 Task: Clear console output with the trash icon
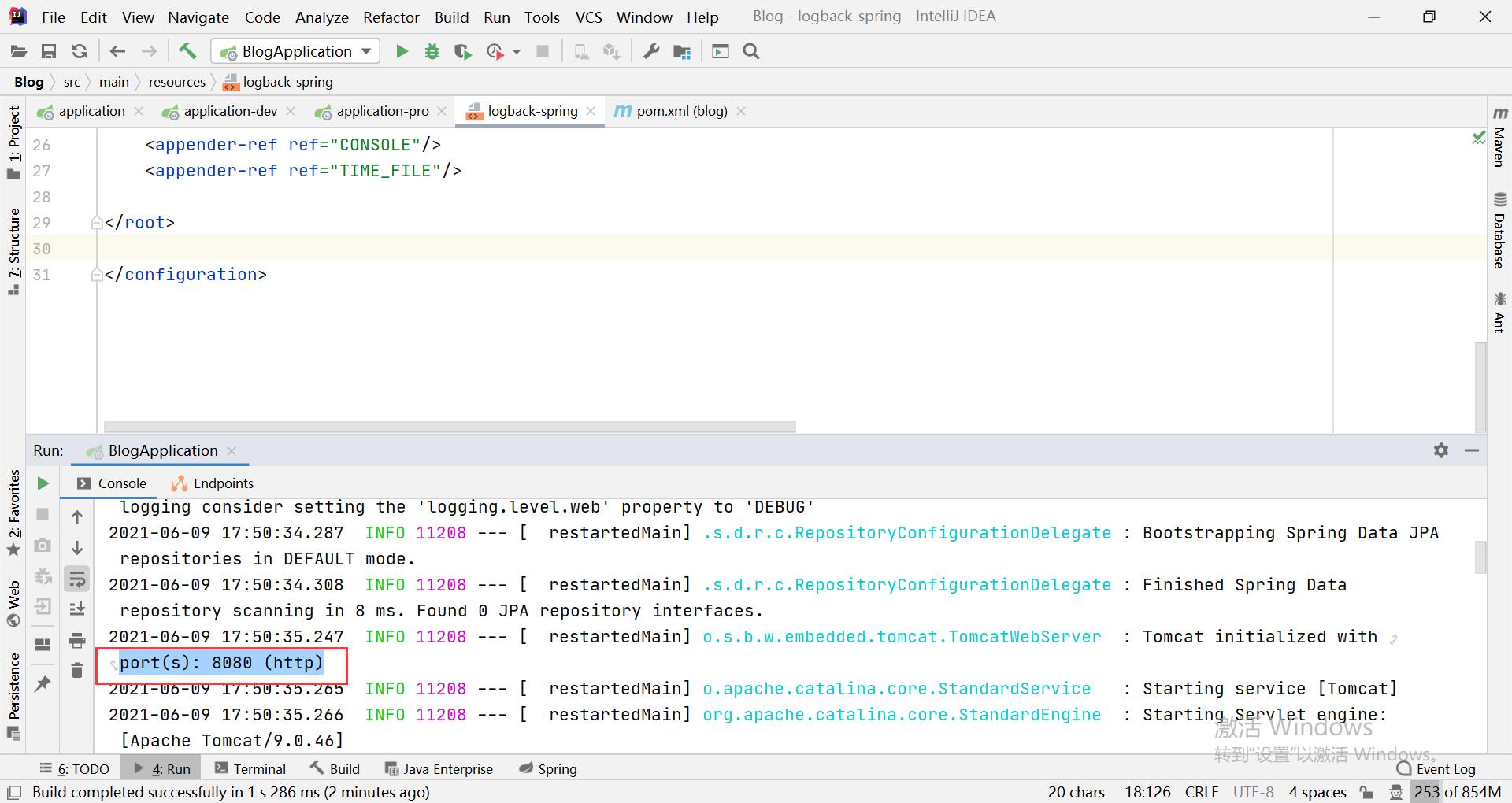pos(77,671)
